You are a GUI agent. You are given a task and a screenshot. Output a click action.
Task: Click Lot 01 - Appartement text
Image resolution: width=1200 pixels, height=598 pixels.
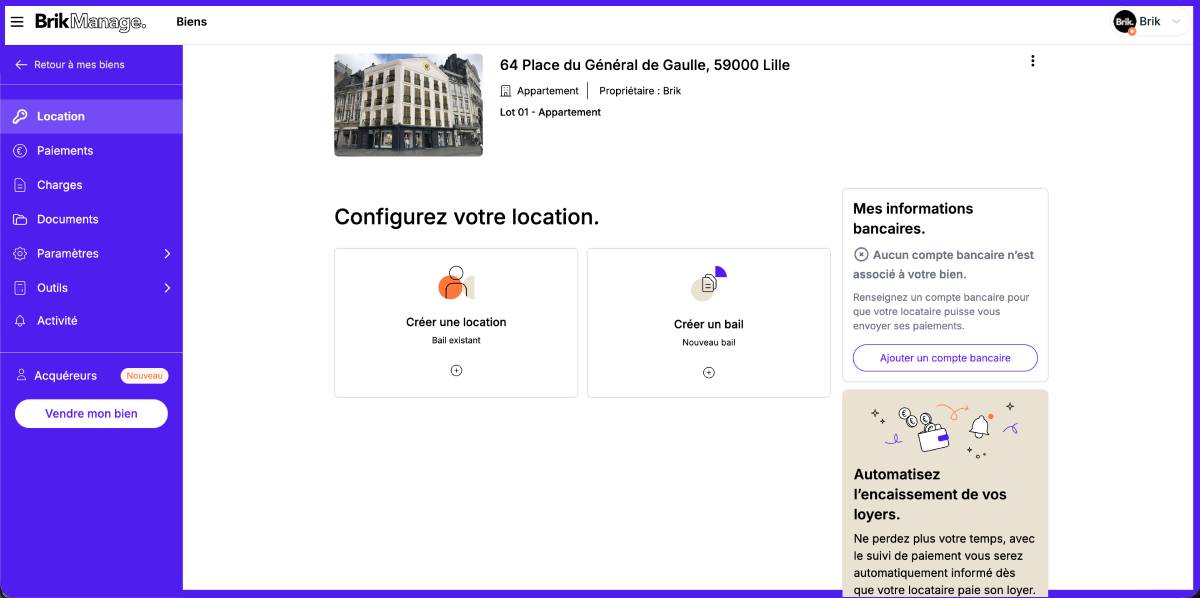pos(550,113)
